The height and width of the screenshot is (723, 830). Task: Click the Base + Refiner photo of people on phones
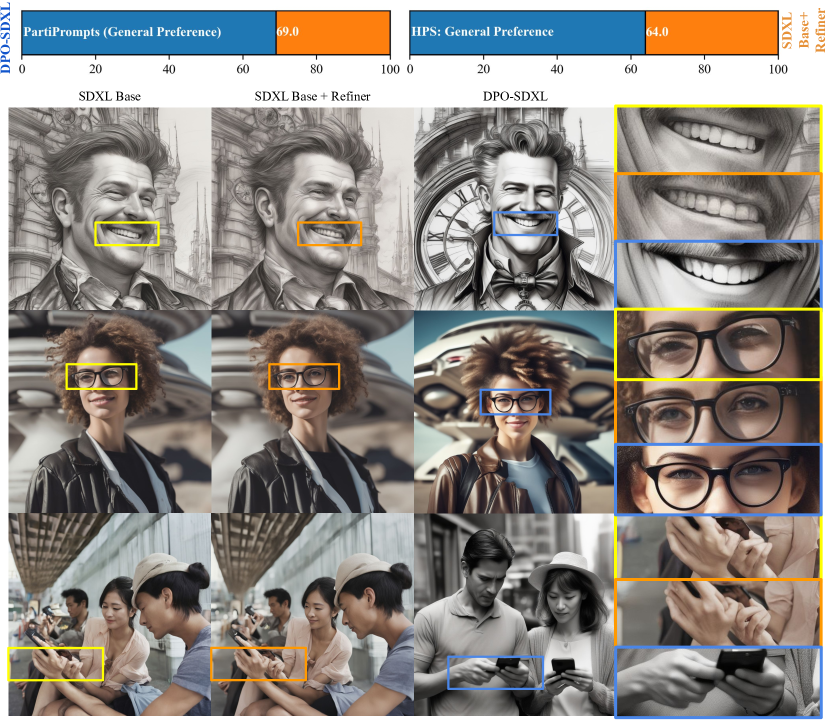[x=312, y=614]
